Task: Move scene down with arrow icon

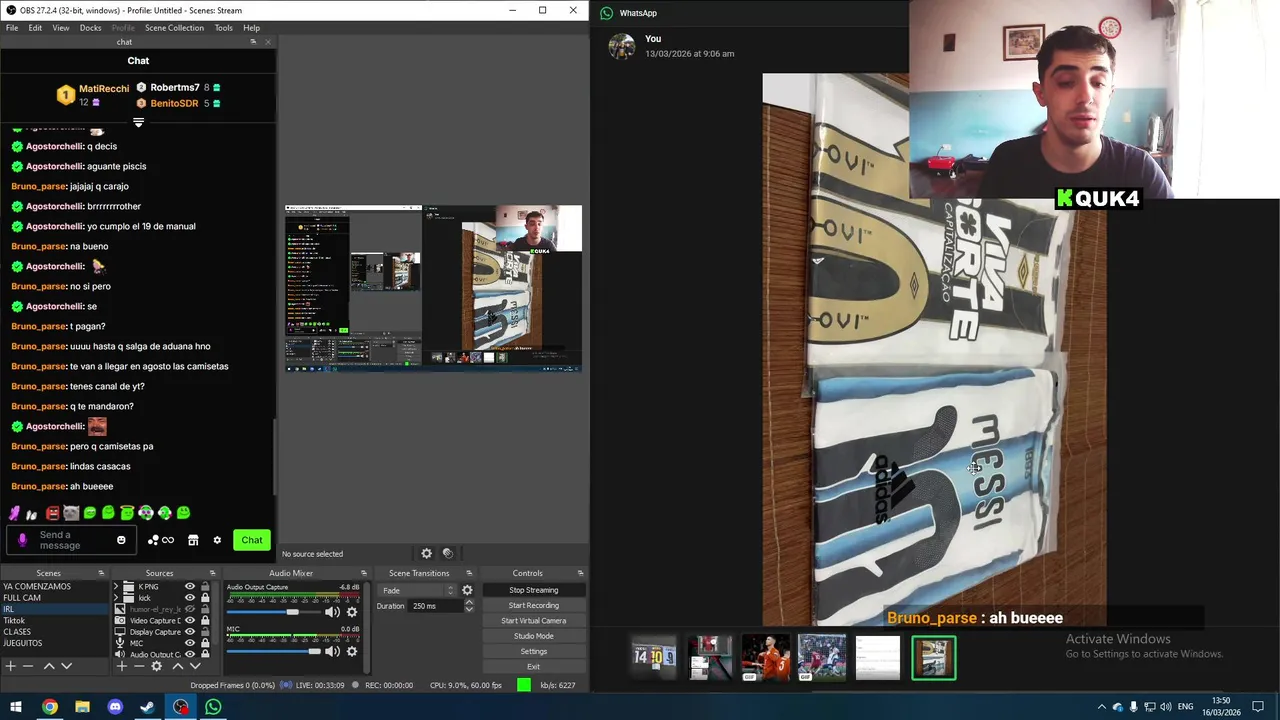Action: click(x=66, y=666)
